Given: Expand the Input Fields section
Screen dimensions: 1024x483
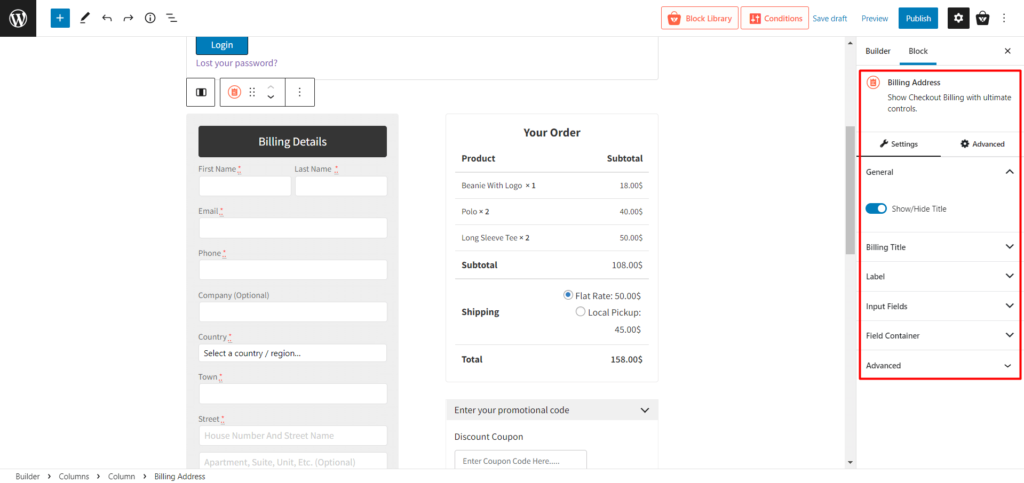Looking at the screenshot, I should tap(939, 306).
